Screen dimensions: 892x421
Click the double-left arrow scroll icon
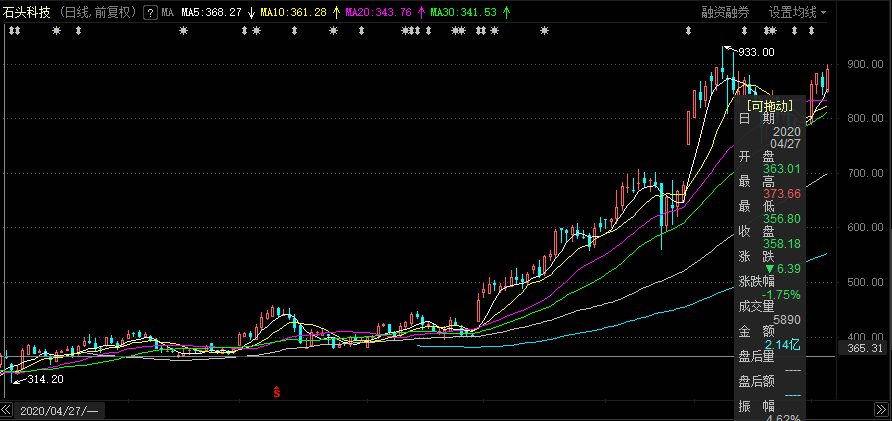(x=6, y=410)
